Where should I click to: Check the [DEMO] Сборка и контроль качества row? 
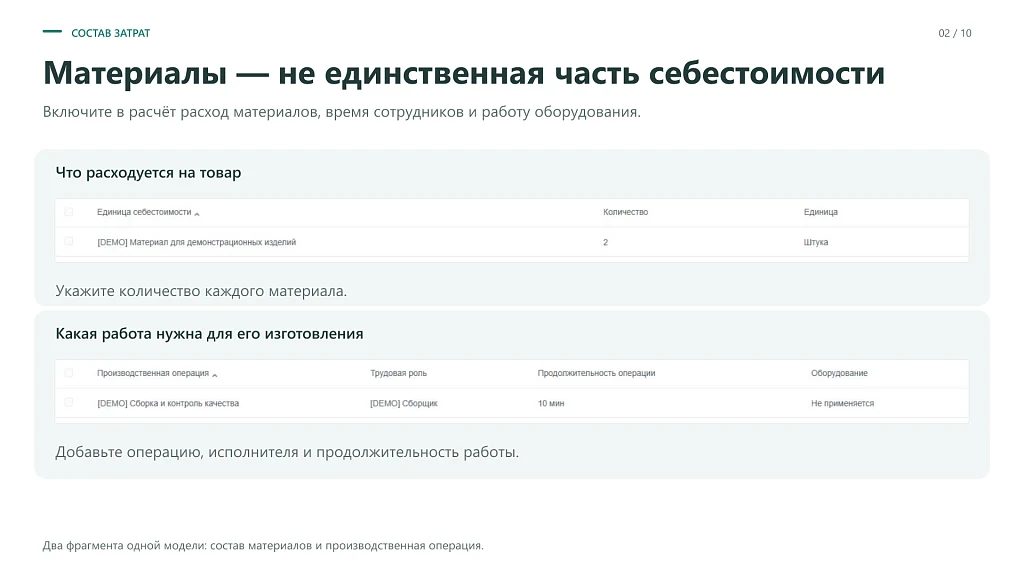[69, 403]
